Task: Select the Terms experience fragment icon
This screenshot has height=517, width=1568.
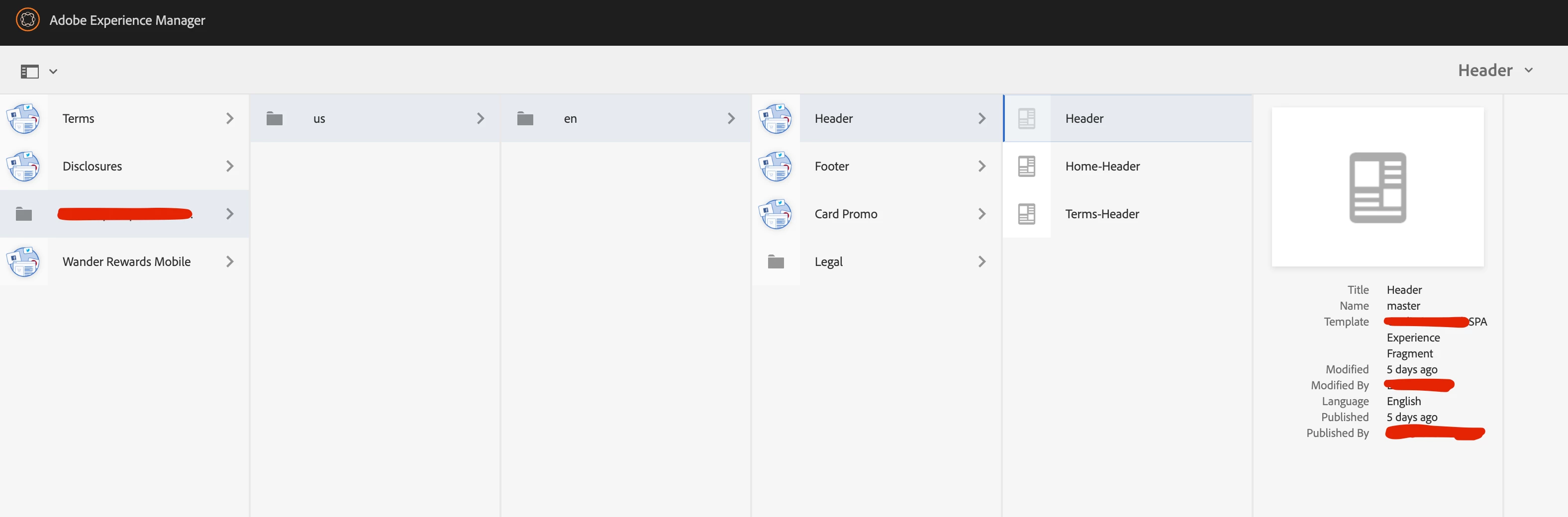Action: [23, 119]
